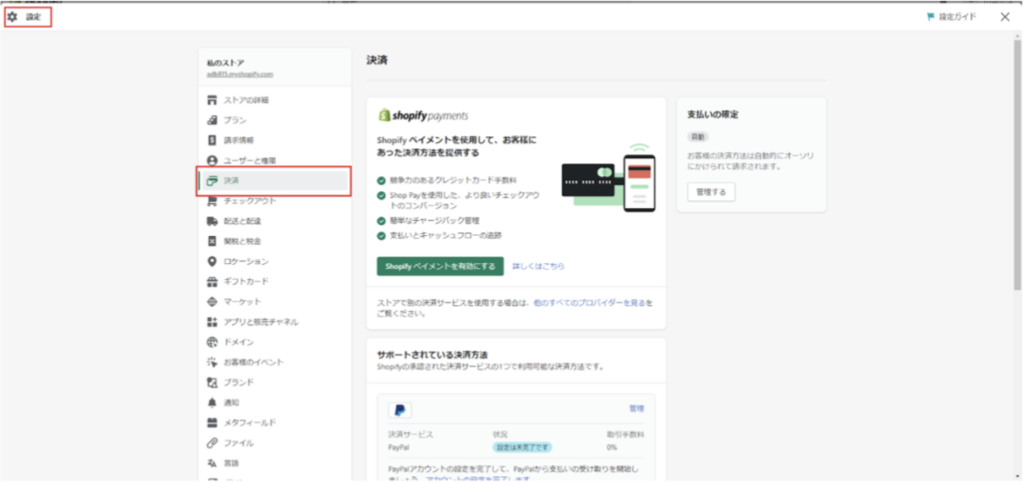Click the gift icon for ギフトカード

[212, 282]
